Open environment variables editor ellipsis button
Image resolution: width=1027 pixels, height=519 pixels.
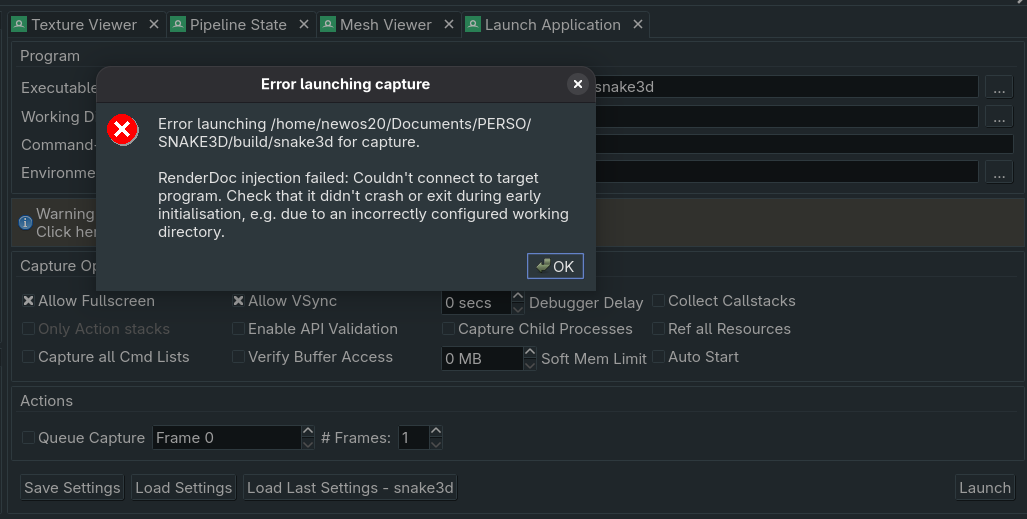coord(999,172)
